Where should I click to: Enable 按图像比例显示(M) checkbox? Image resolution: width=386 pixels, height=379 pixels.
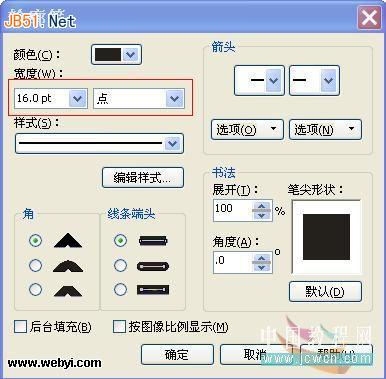tap(119, 327)
